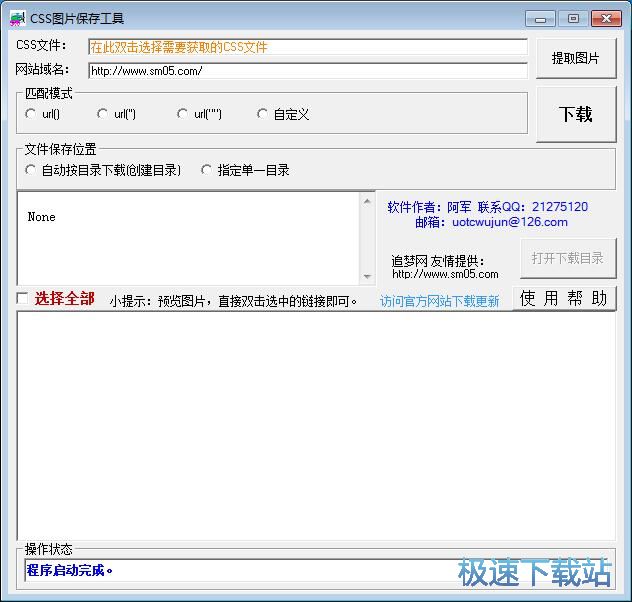This screenshot has height=602, width=632.
Task: Click the maximize window button
Action: point(574,19)
